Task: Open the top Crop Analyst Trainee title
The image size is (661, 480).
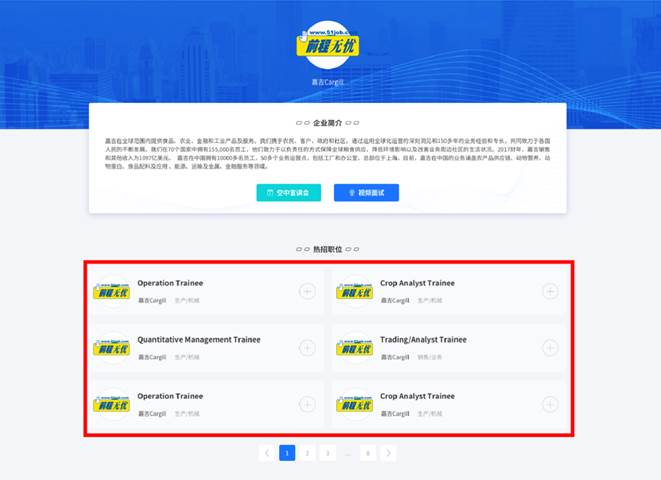Action: click(x=417, y=283)
